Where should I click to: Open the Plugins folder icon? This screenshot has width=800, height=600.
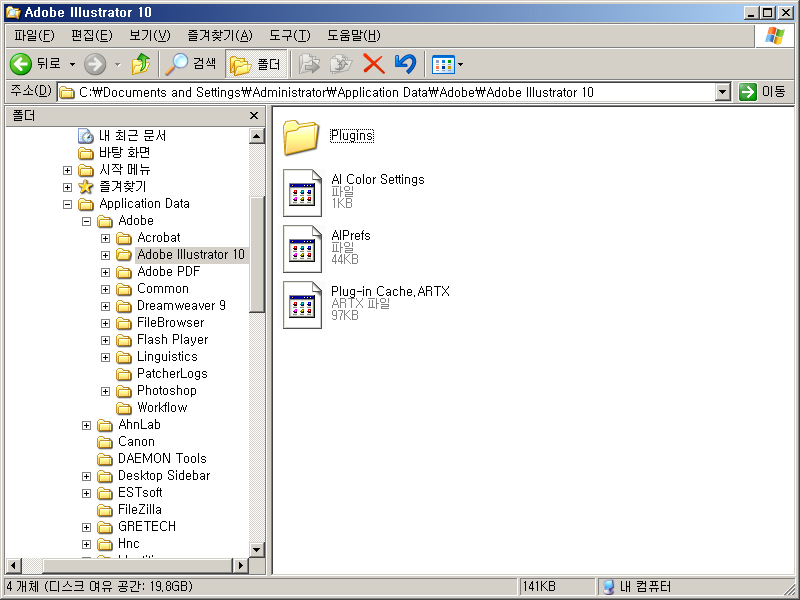[301, 137]
